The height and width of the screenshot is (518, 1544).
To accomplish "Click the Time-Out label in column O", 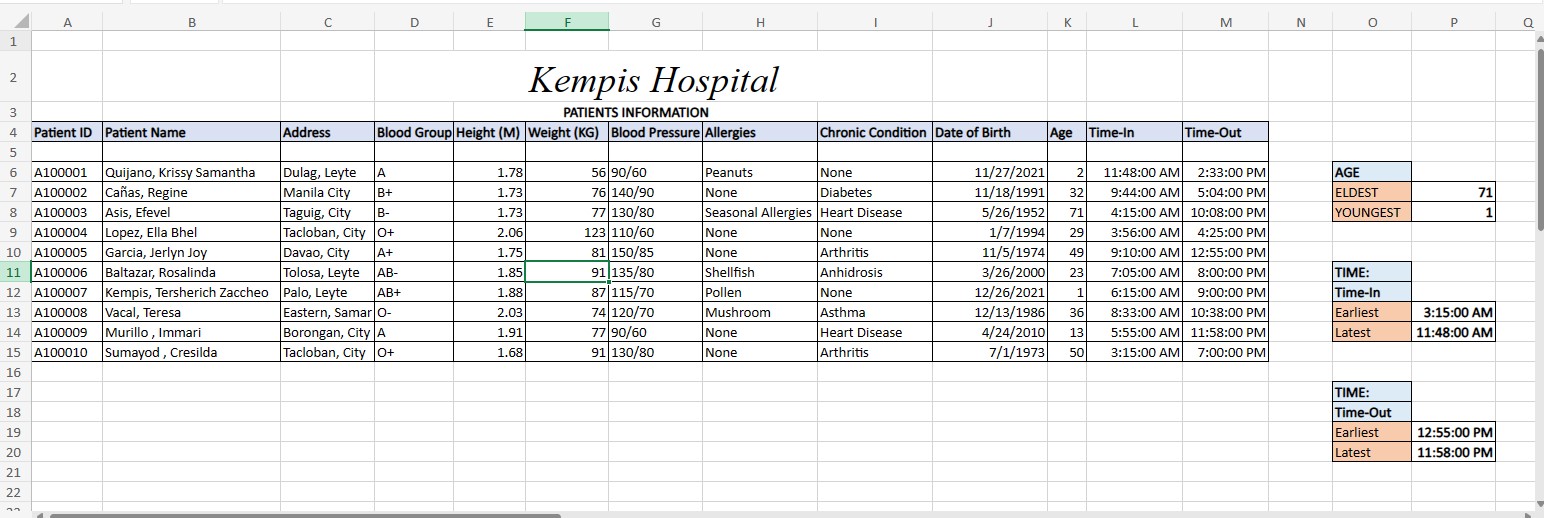I will pyautogui.click(x=1372, y=412).
